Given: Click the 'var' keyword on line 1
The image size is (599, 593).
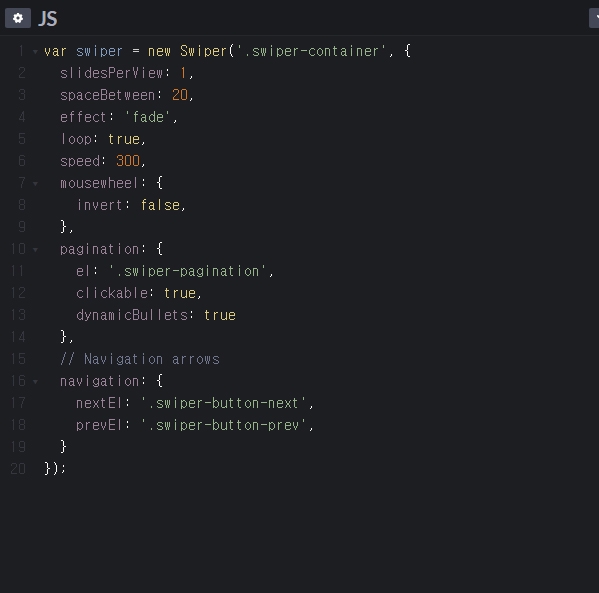Looking at the screenshot, I should (55, 51).
